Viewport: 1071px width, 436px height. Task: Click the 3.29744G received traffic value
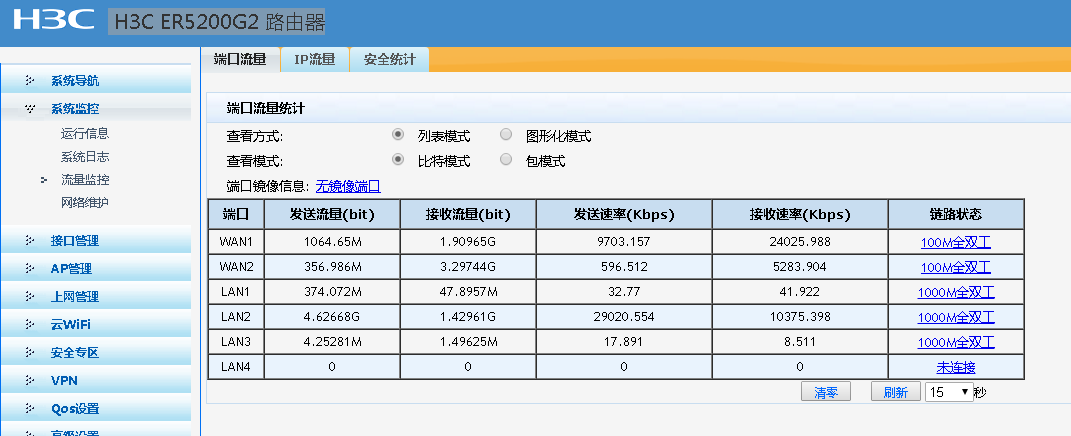(468, 267)
